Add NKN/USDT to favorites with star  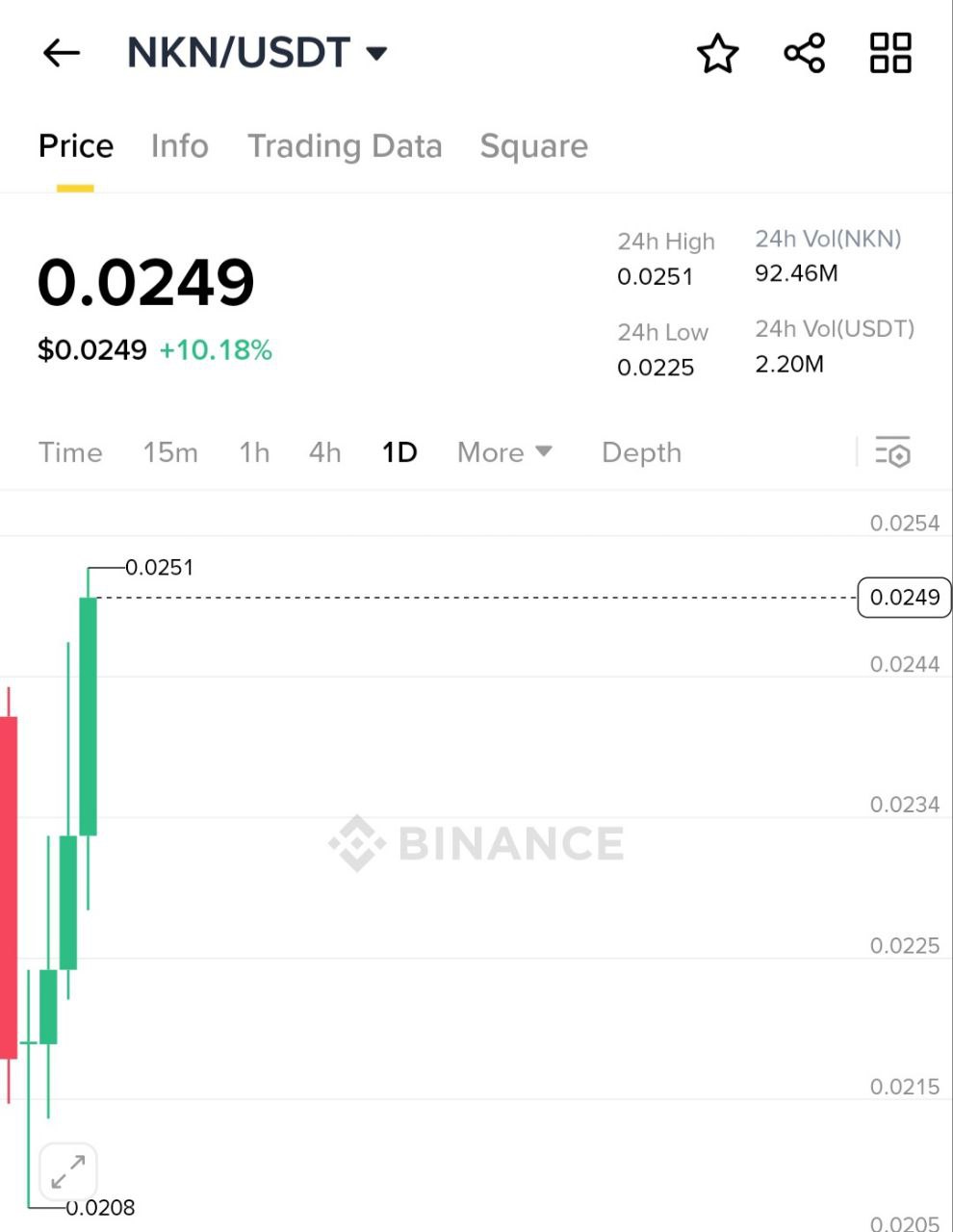tap(717, 53)
